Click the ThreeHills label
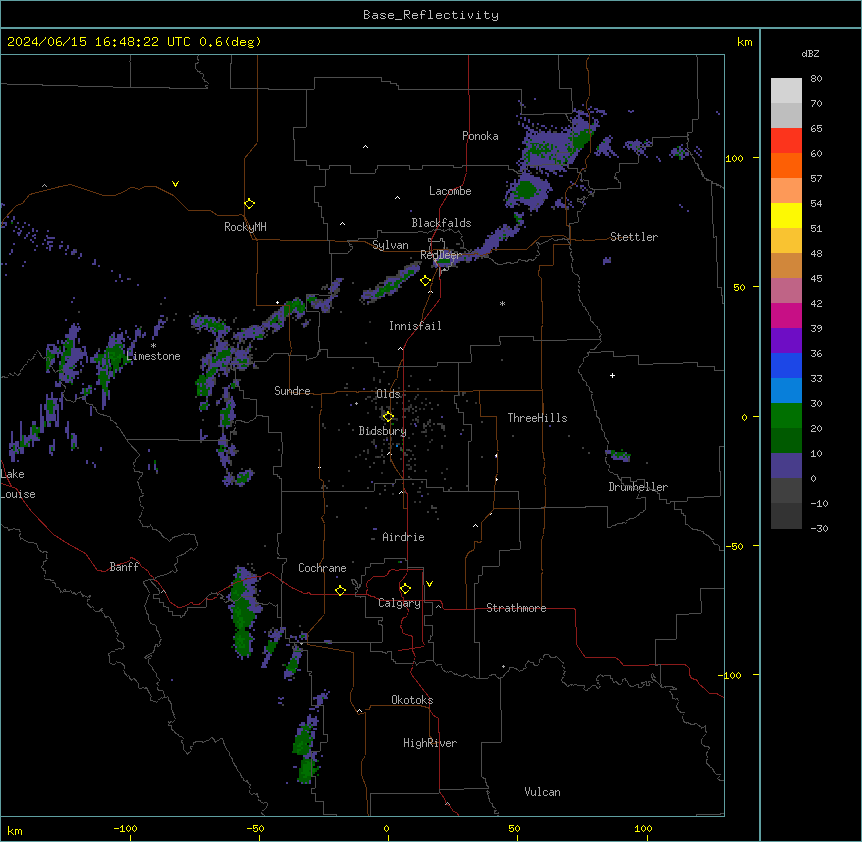 click(537, 418)
